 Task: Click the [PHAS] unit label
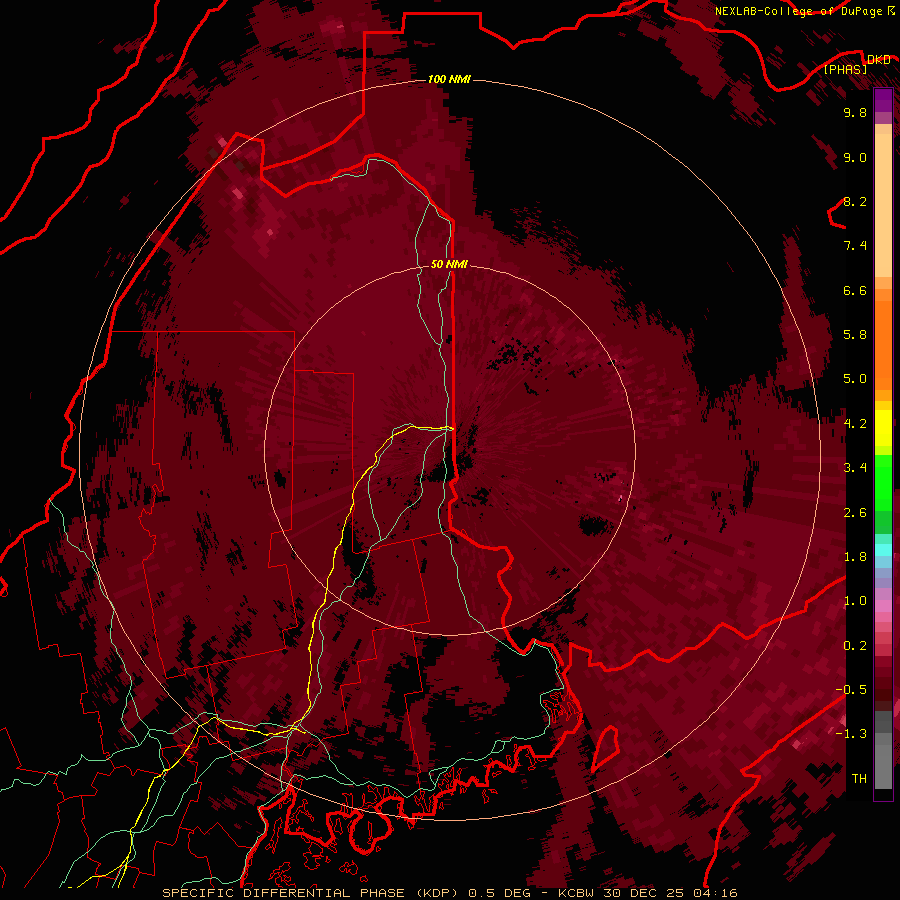[845, 69]
